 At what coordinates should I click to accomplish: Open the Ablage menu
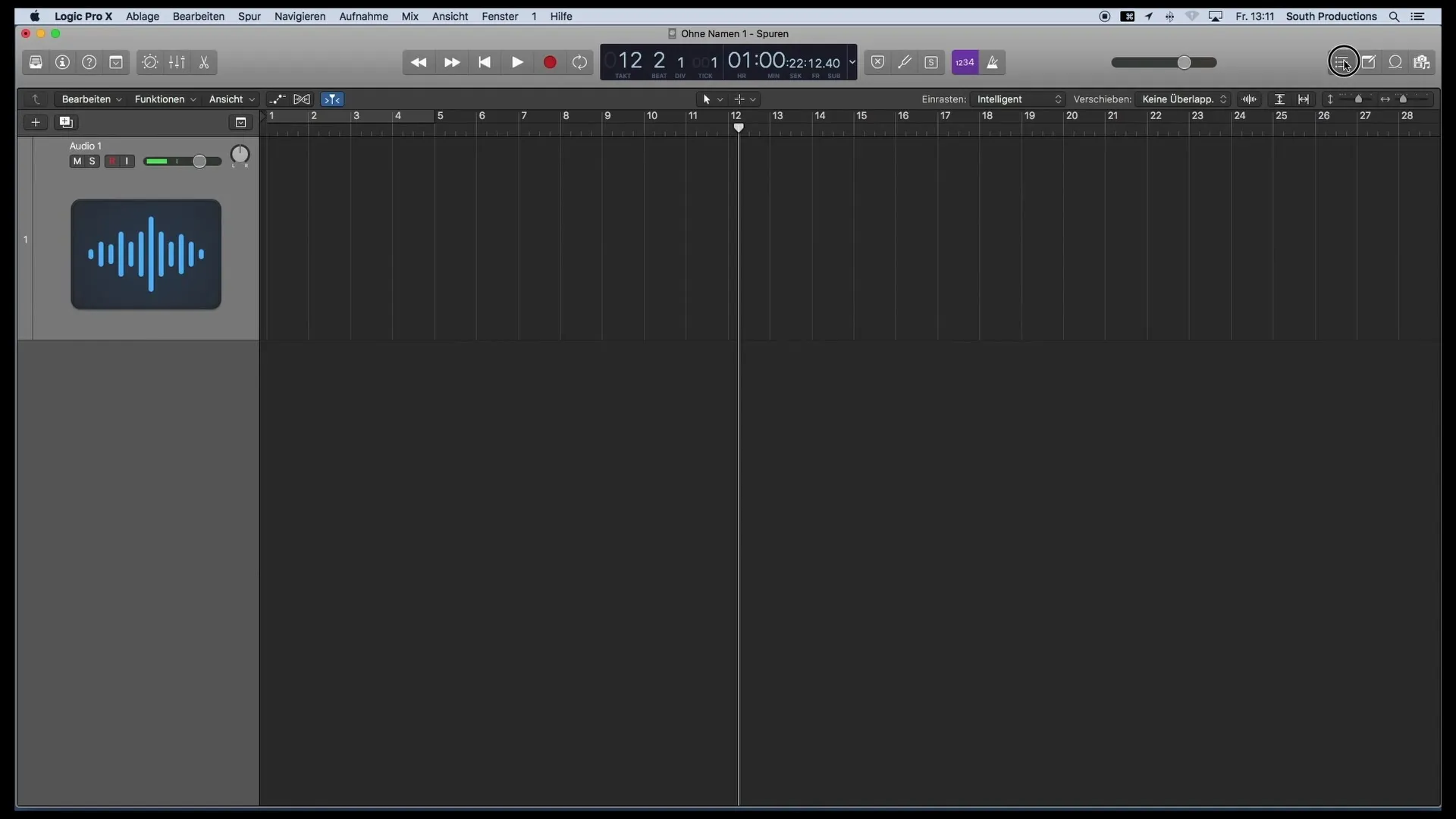143,16
